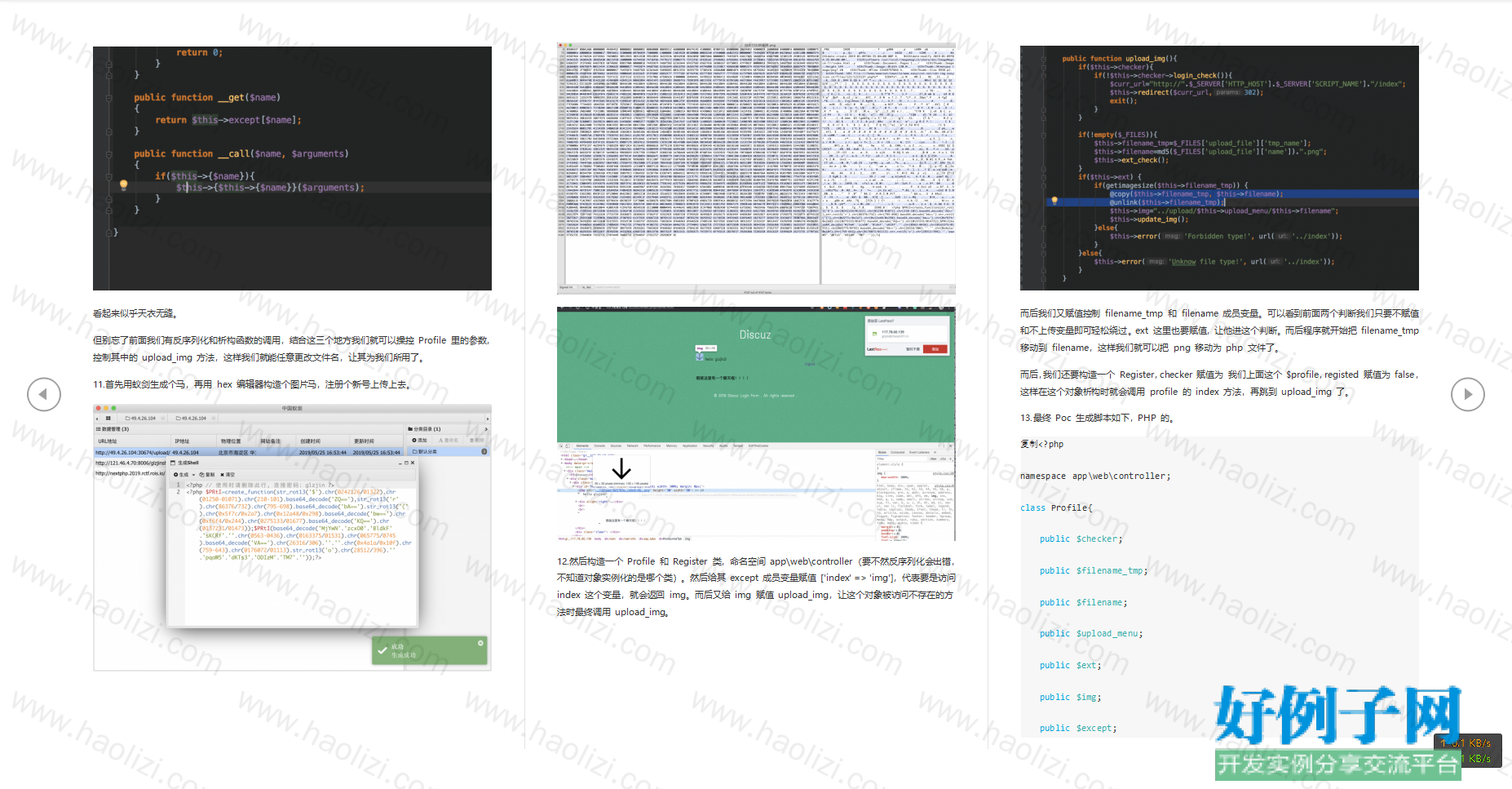Click the code line 'public $except;'
This screenshot has width=1512, height=789.
(x=1078, y=729)
